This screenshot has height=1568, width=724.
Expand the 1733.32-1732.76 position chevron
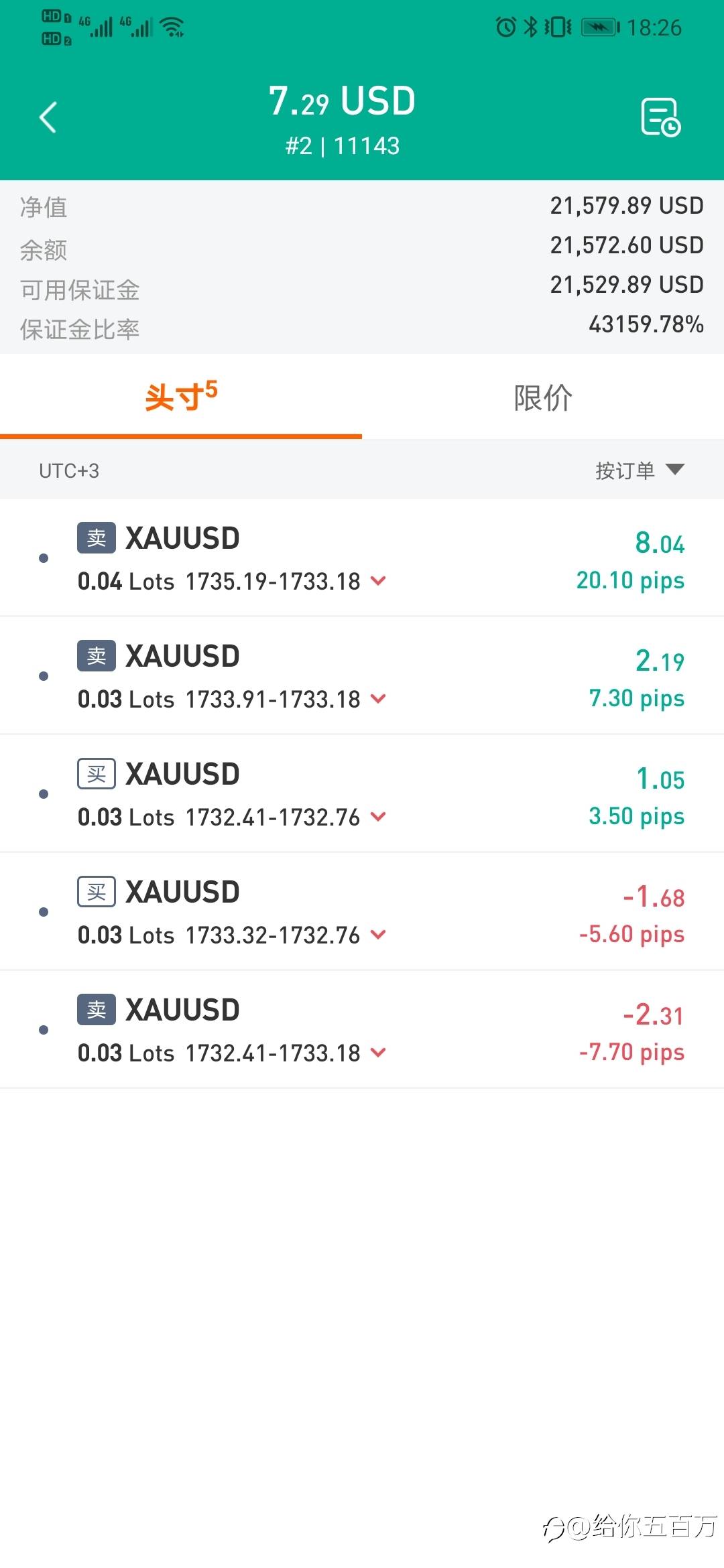coord(378,935)
